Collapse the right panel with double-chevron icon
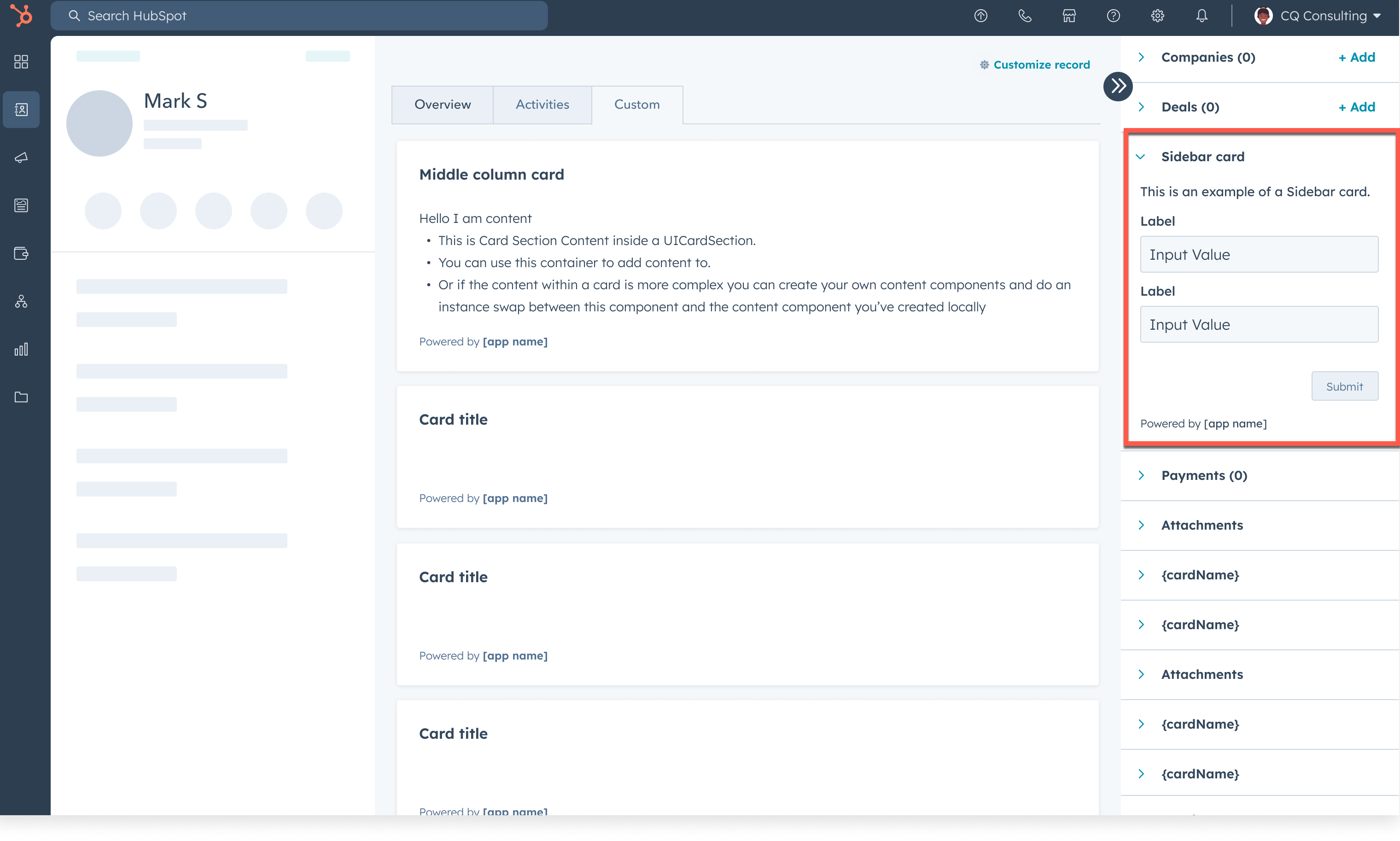The height and width of the screenshot is (841, 1400). 1117,86
